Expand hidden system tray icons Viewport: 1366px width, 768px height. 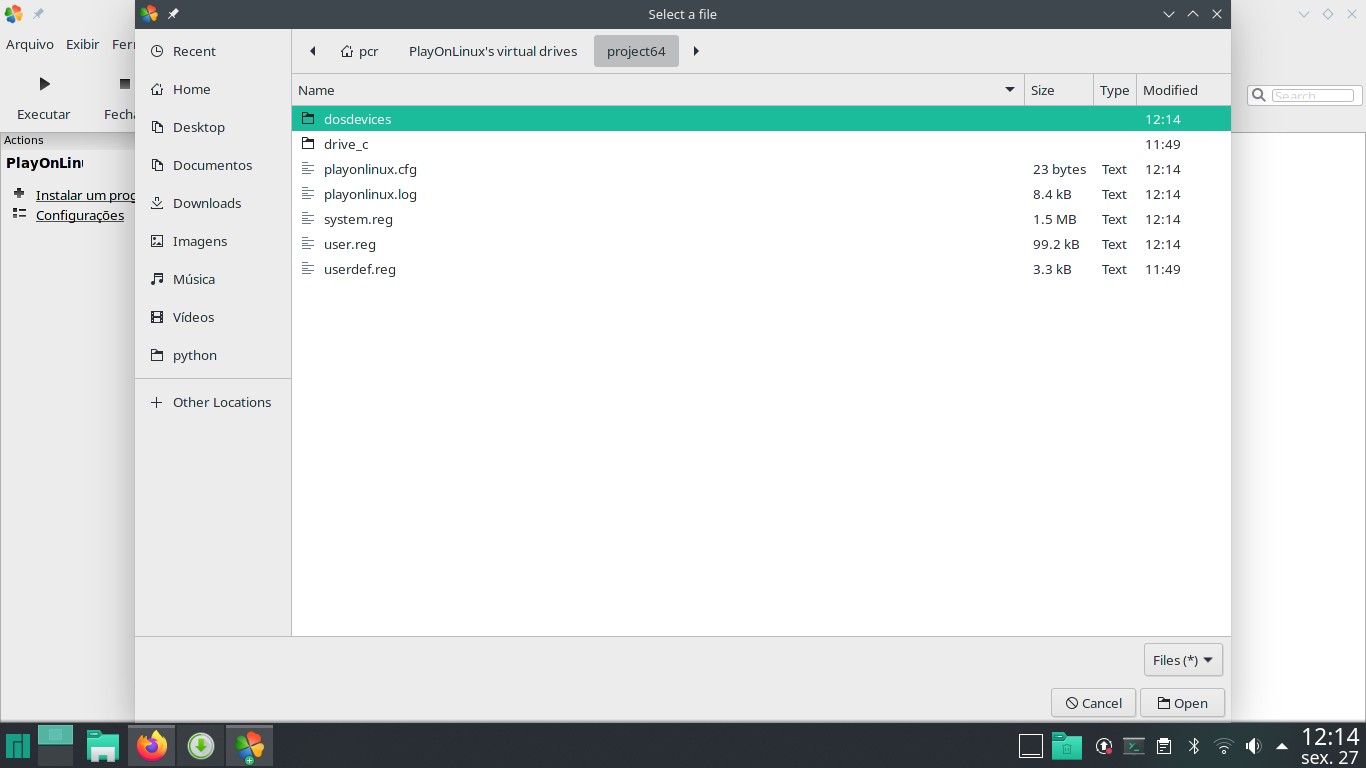click(1282, 746)
